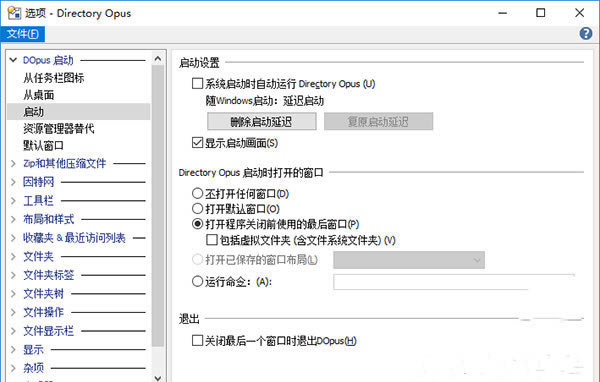
Task: Enable 关闭最后一个窗口时退出DOpus checkbox
Action: pos(197,340)
